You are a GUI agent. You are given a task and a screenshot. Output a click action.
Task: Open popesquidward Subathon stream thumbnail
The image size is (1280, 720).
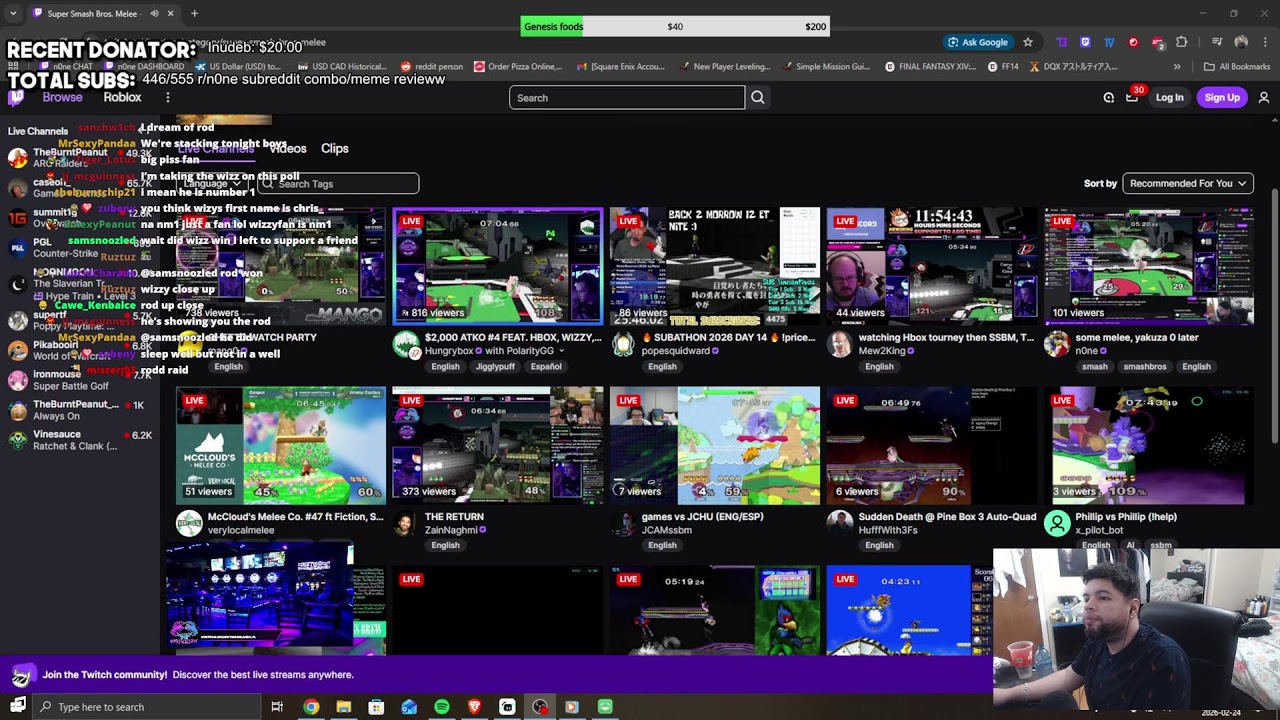tap(715, 266)
